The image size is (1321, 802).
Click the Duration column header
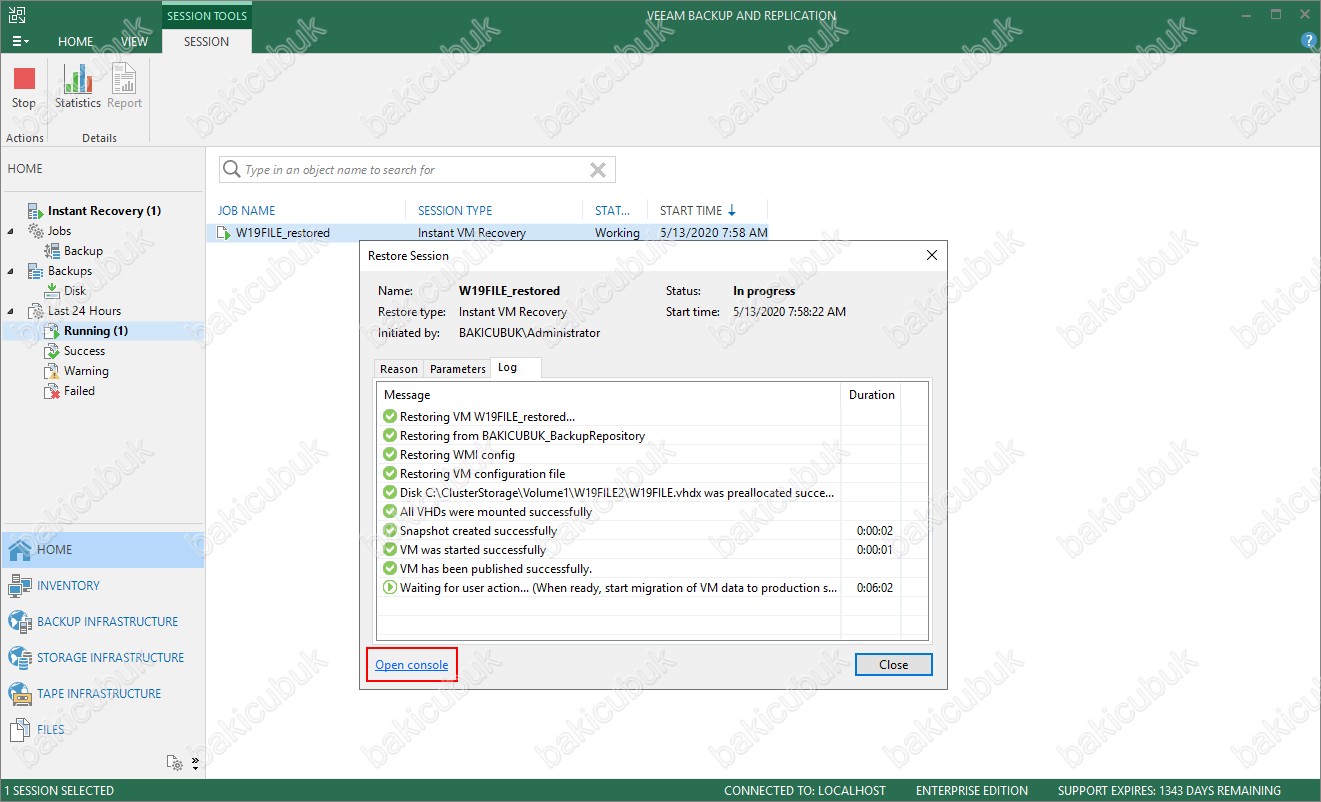(x=871, y=395)
